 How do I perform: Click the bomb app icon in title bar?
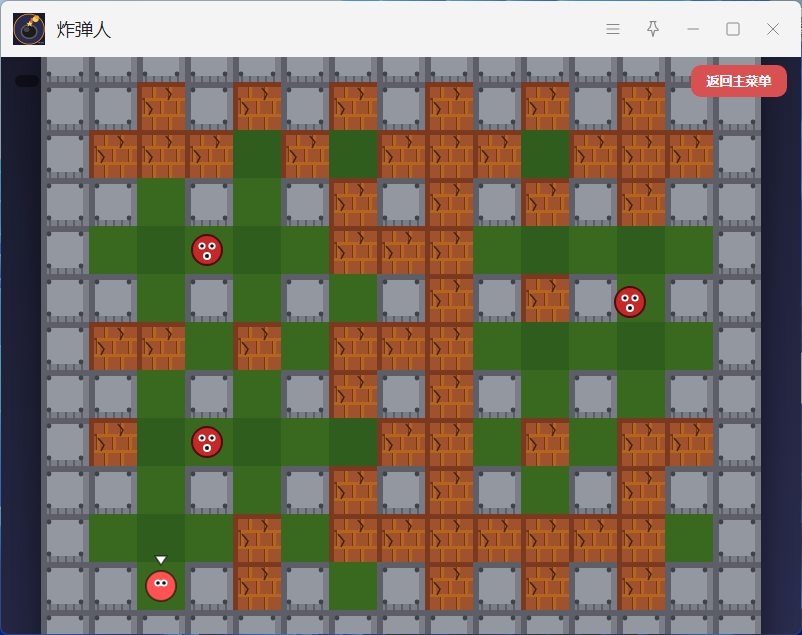29,29
